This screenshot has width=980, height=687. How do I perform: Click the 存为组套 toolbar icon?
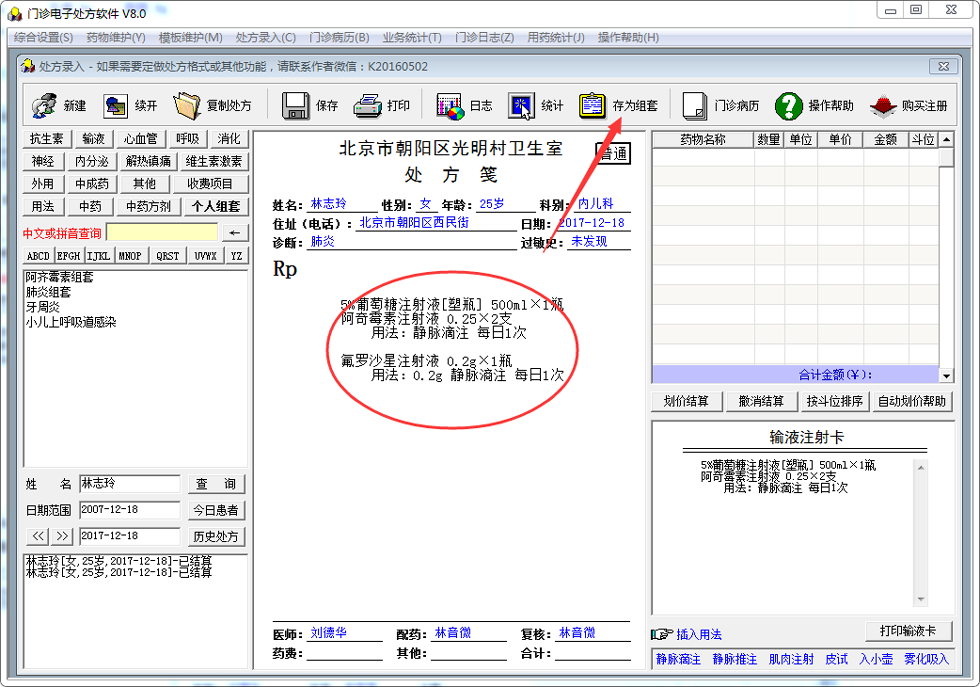[593, 105]
